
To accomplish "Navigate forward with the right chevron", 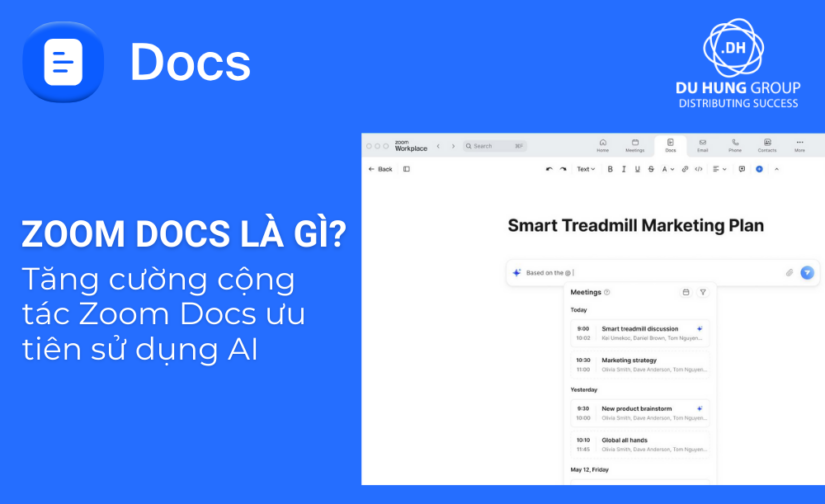I will tap(453, 146).
